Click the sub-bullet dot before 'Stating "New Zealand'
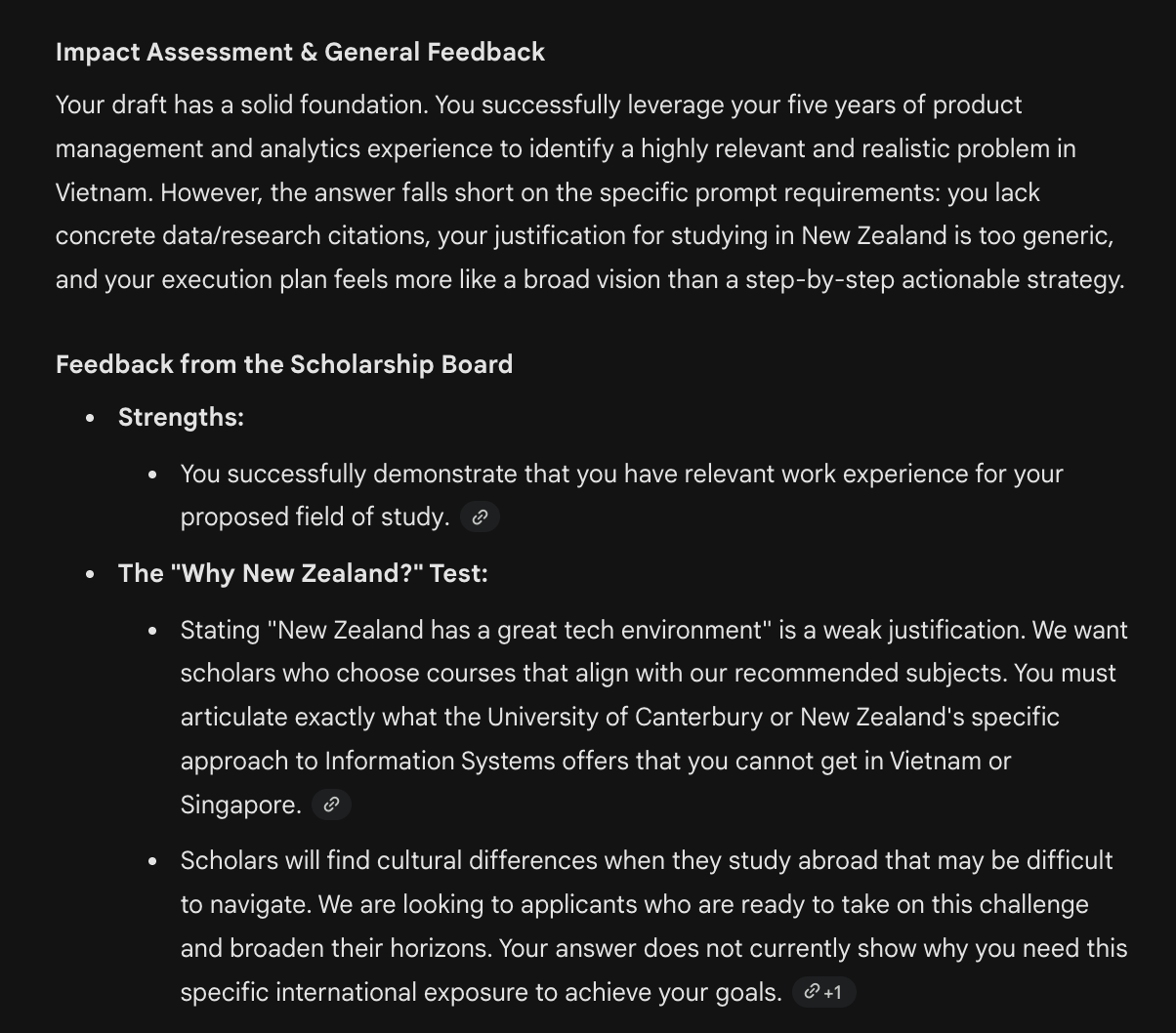This screenshot has width=1176, height=1033. (x=153, y=631)
